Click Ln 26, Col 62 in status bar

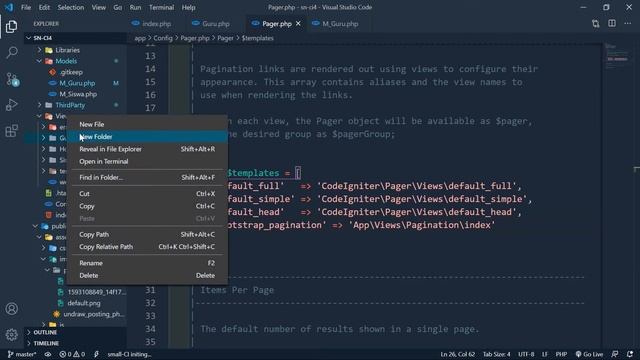[457, 354]
